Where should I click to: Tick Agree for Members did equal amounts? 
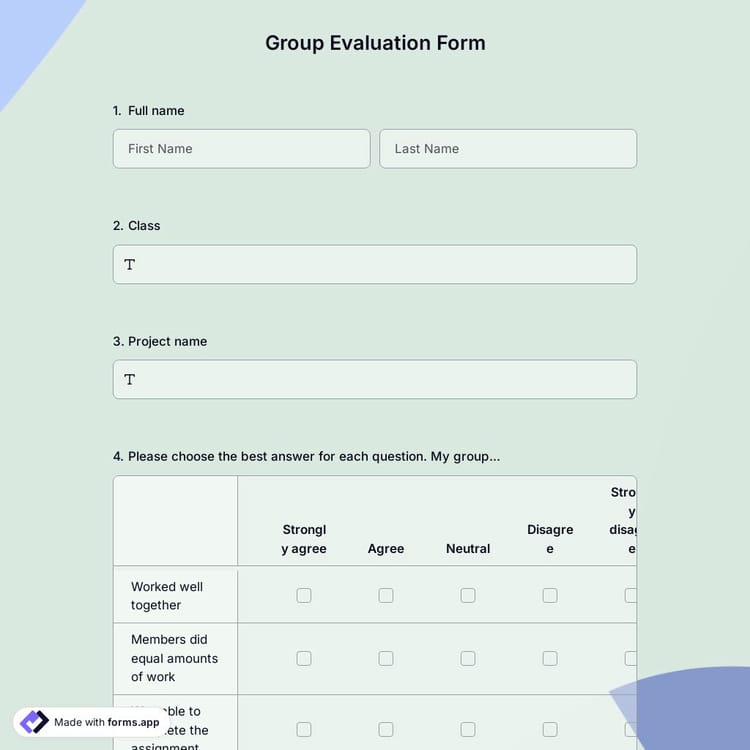pos(386,658)
